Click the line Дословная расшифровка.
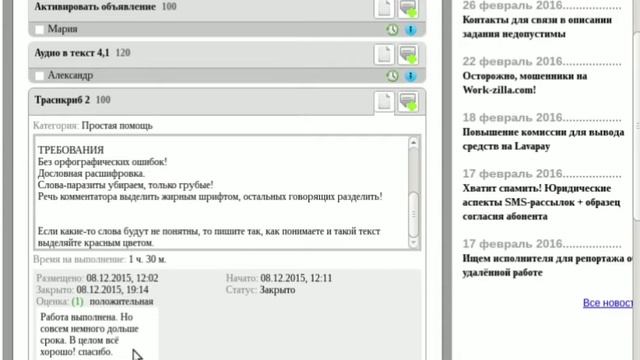The height and width of the screenshot is (360, 640). [x=91, y=173]
